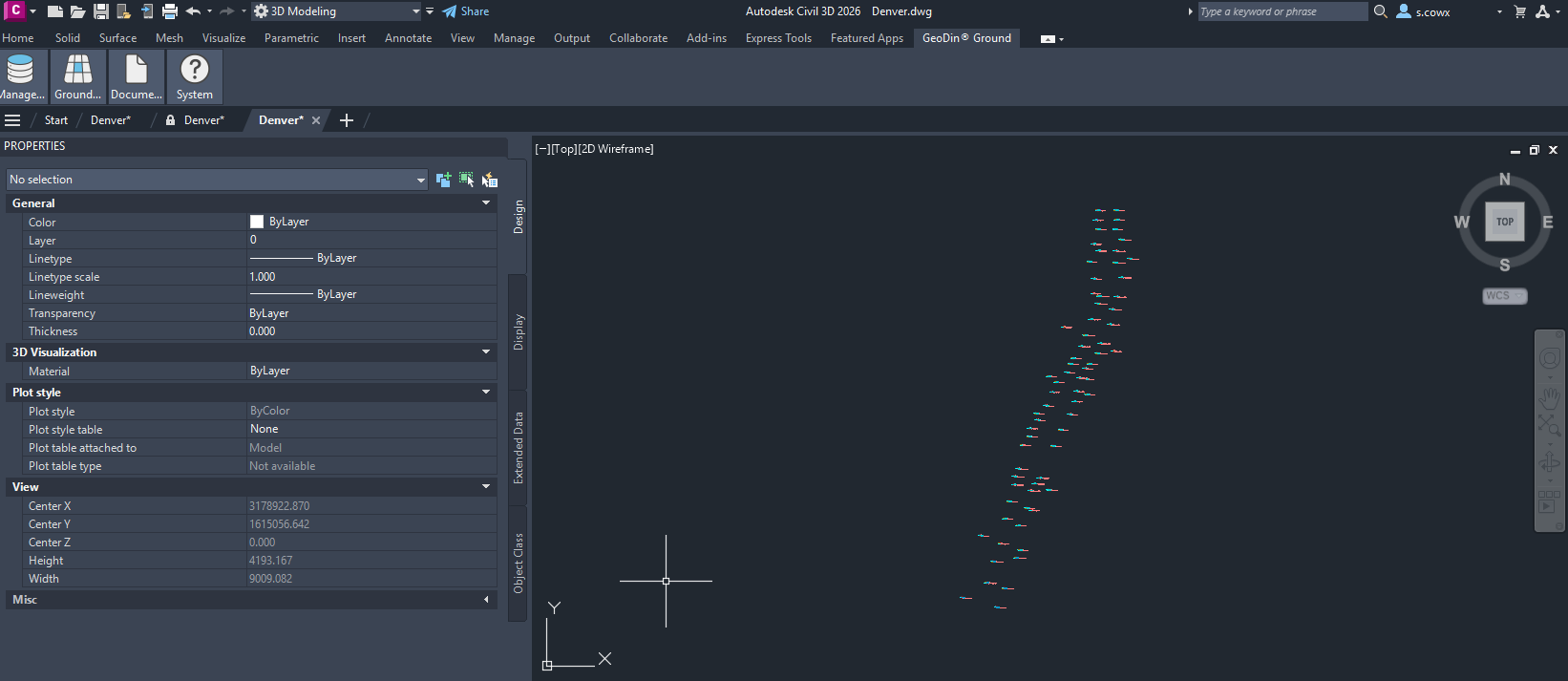
Task: Switch to the Surface ribbon tab
Action: (117, 38)
